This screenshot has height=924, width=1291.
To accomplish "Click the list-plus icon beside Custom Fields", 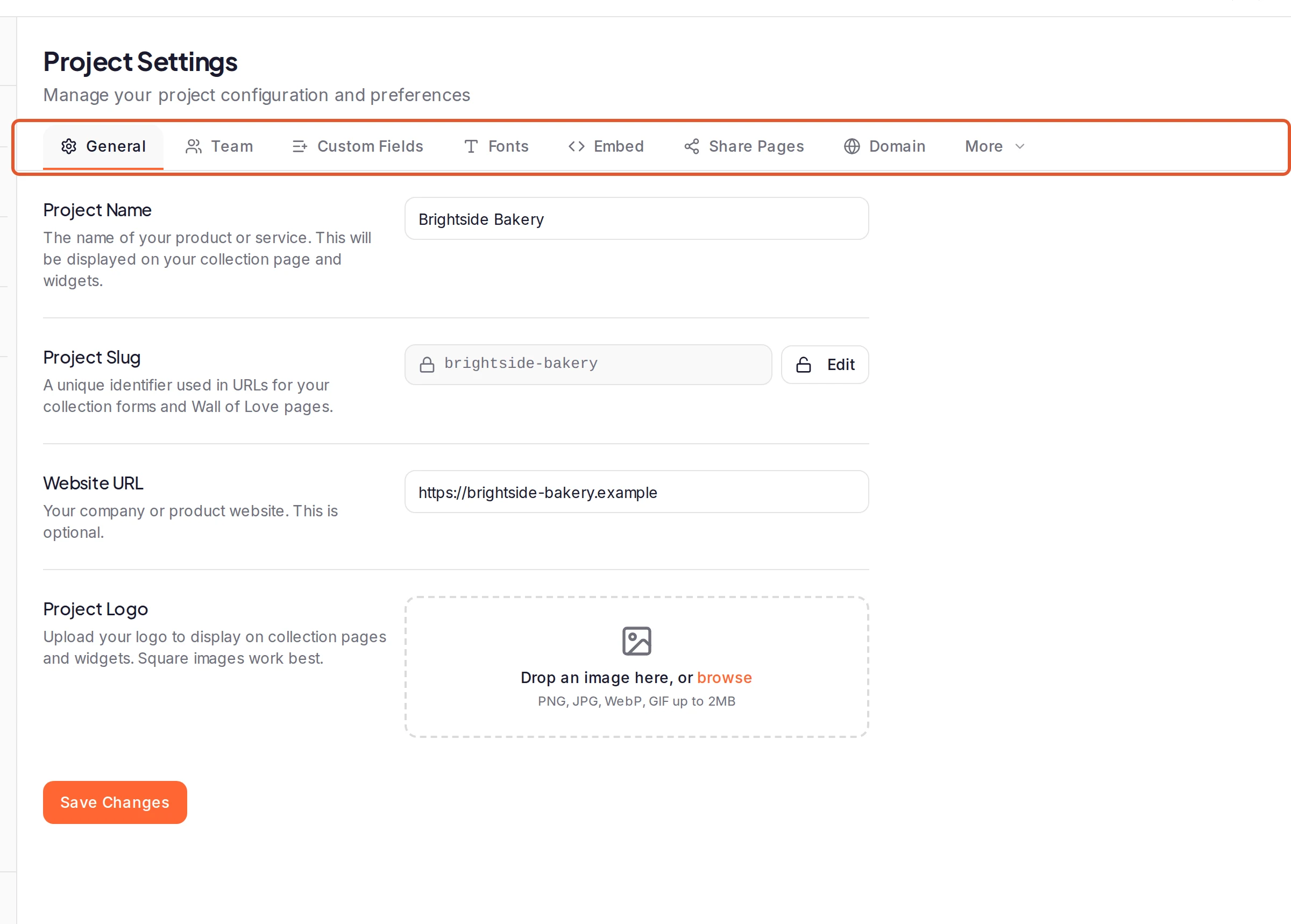I will pyautogui.click(x=300, y=146).
